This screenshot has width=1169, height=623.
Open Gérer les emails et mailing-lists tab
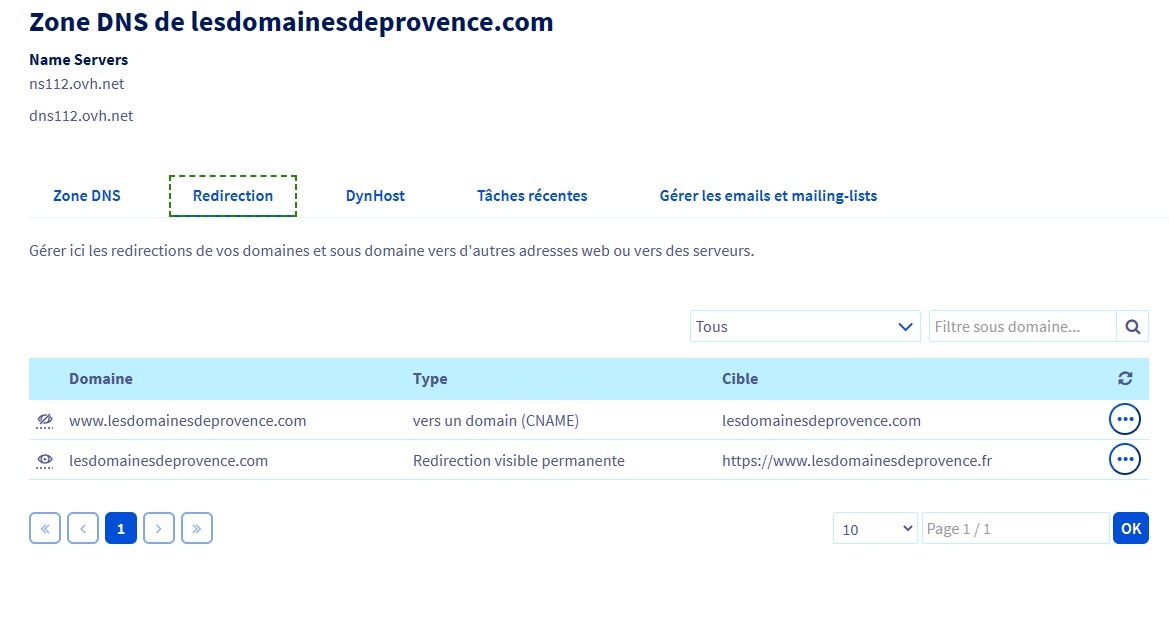click(768, 196)
